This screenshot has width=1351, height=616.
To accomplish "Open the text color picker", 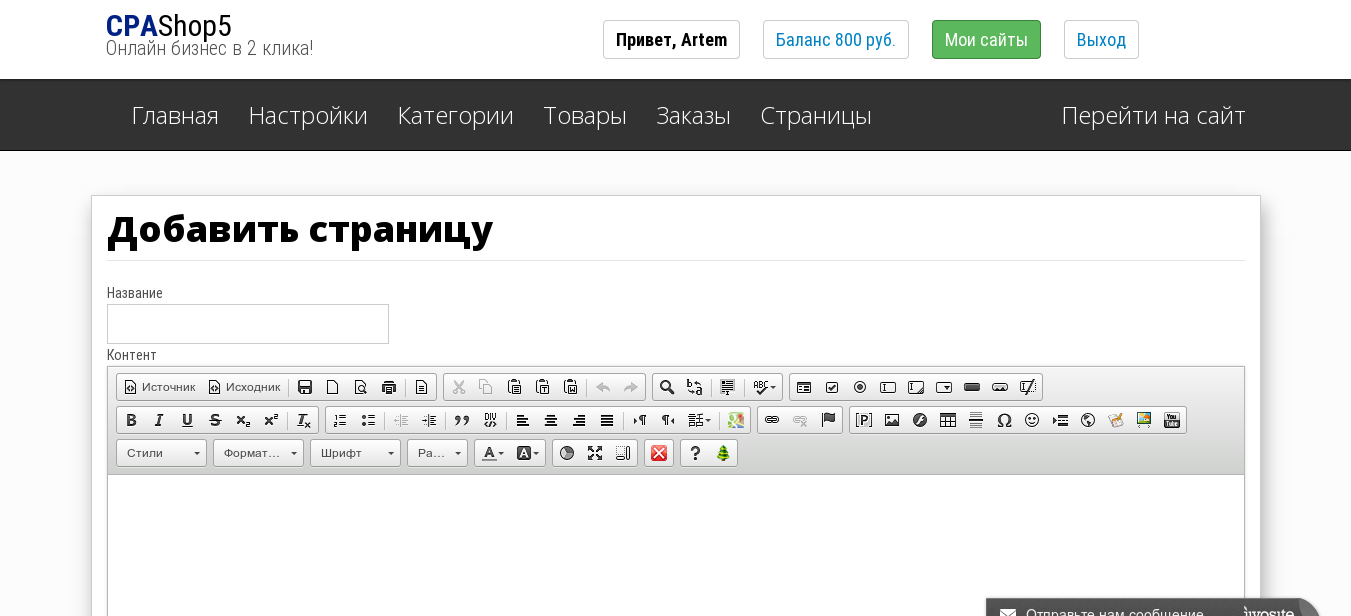I will click(x=493, y=453).
